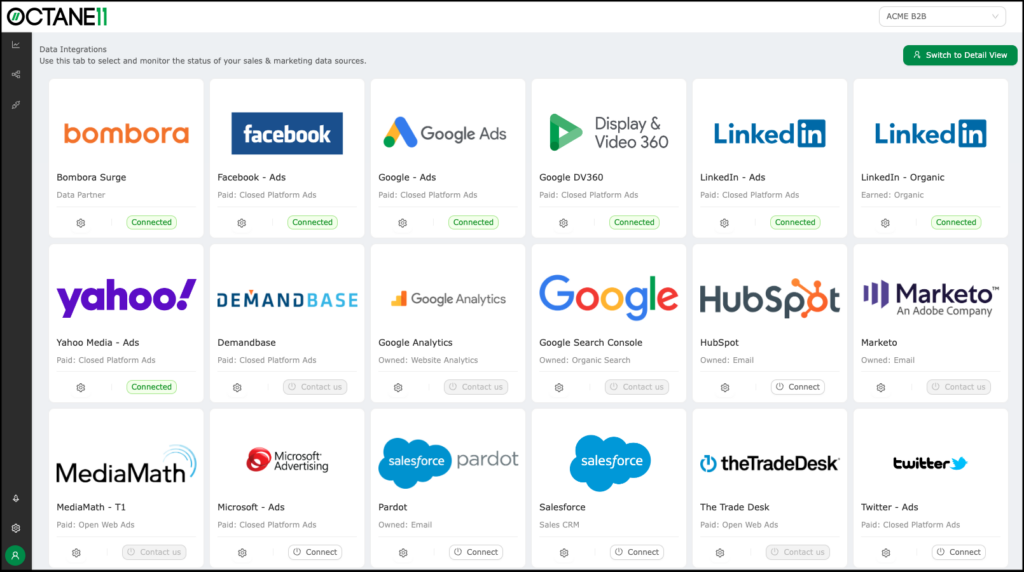Open the Microsoft - Ads settings gear
1024x572 pixels.
pos(242,552)
